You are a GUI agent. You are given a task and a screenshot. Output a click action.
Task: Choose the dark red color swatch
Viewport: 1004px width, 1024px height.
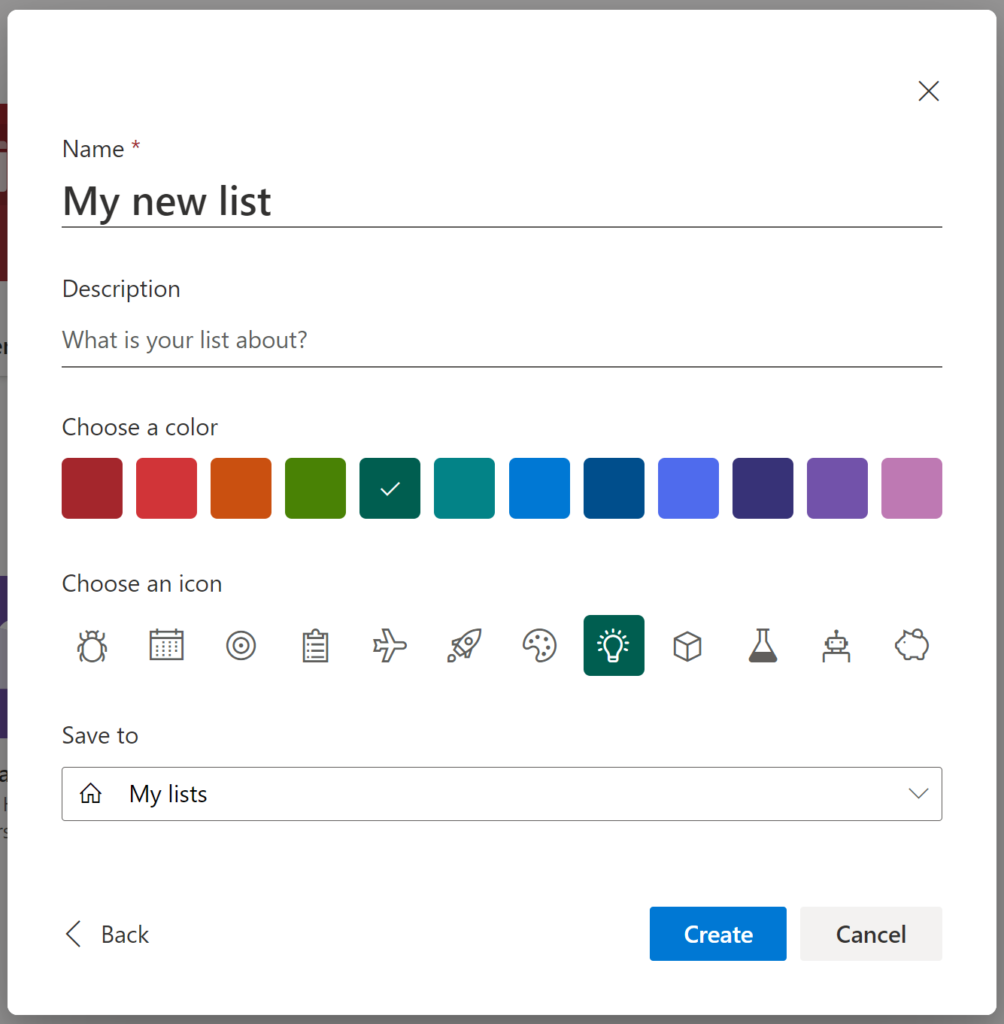[x=91, y=488]
